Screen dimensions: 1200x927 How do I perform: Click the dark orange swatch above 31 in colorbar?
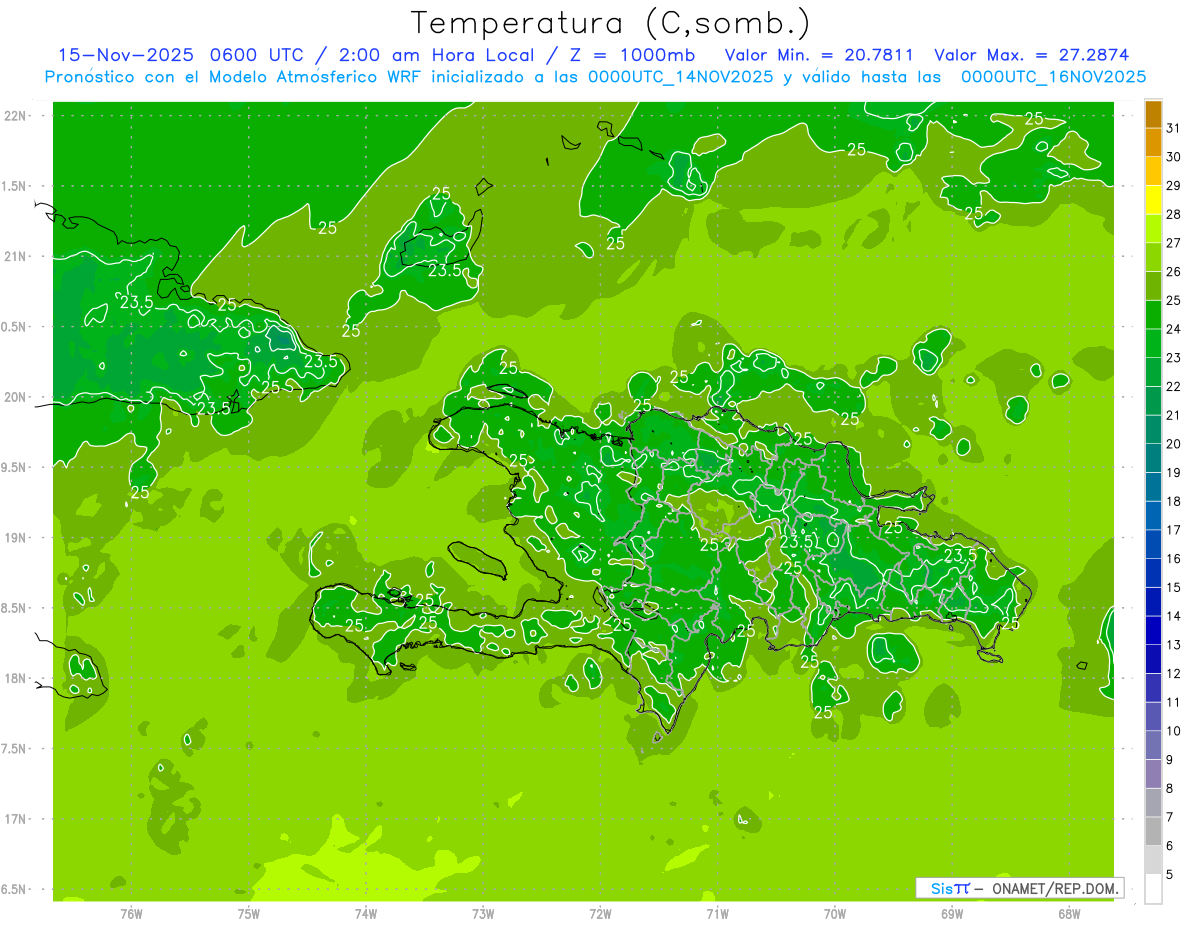pos(1153,115)
